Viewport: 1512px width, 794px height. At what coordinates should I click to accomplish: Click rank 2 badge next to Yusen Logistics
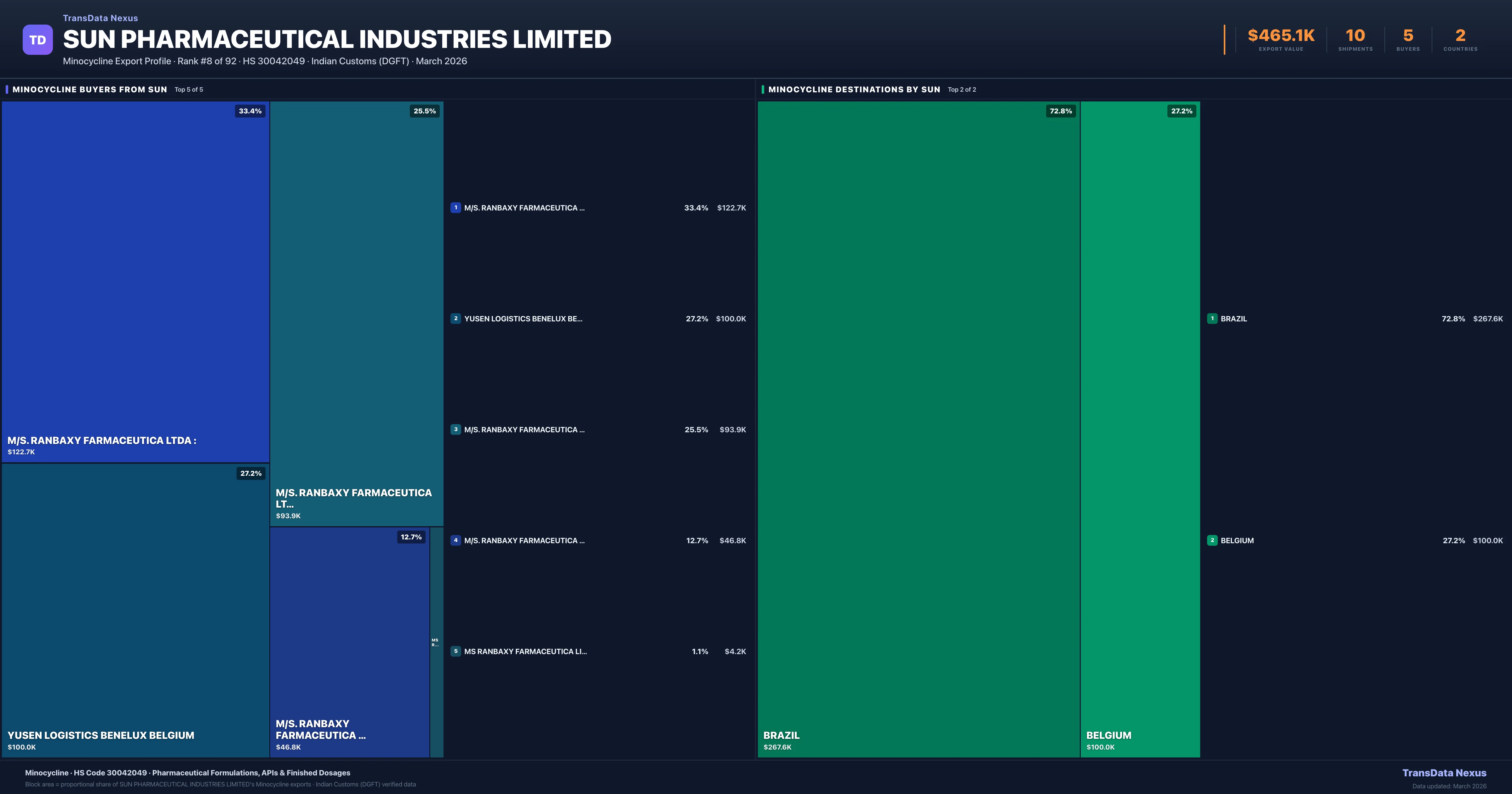(455, 318)
